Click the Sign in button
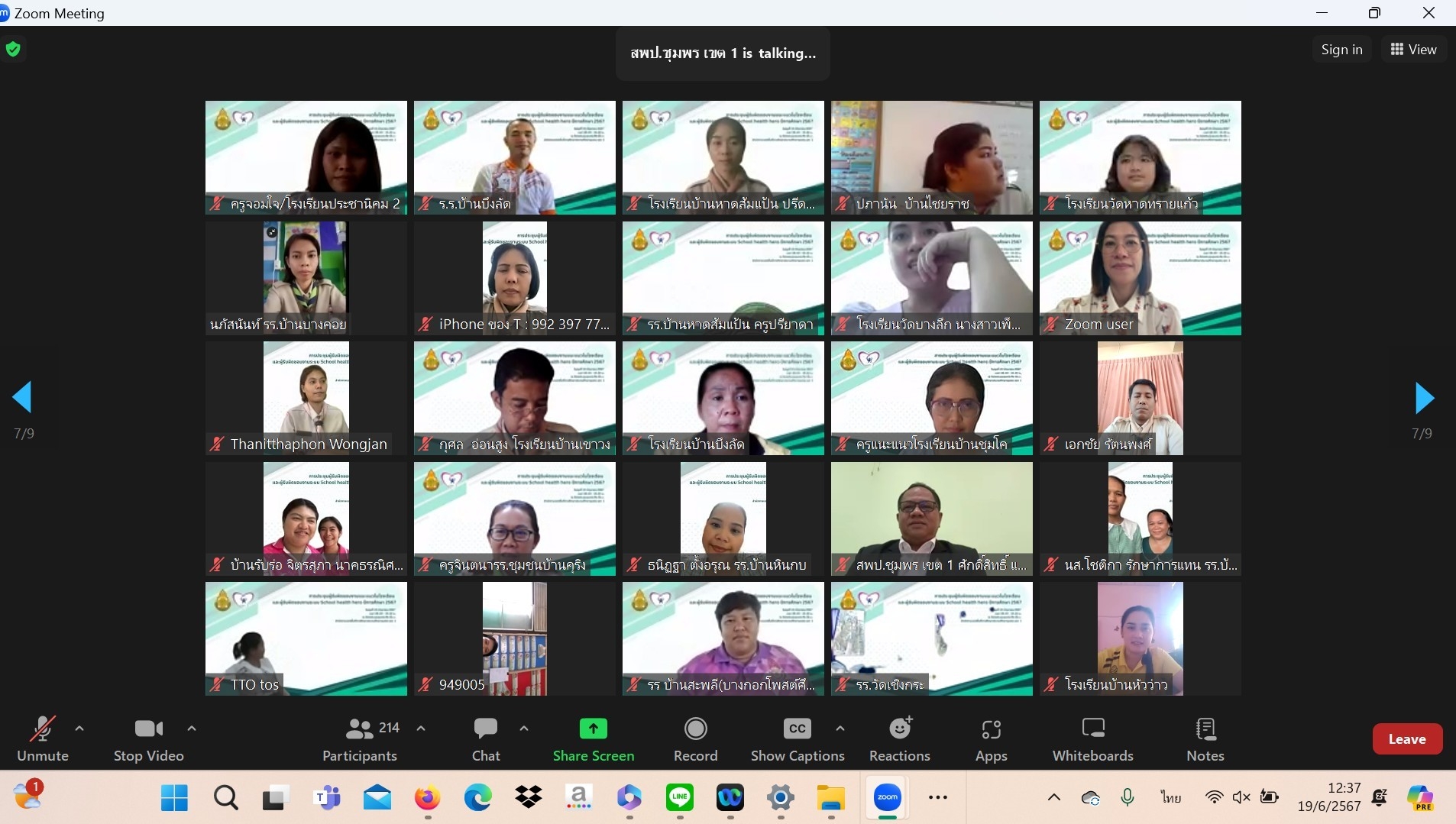The image size is (1456, 824). pyautogui.click(x=1341, y=50)
